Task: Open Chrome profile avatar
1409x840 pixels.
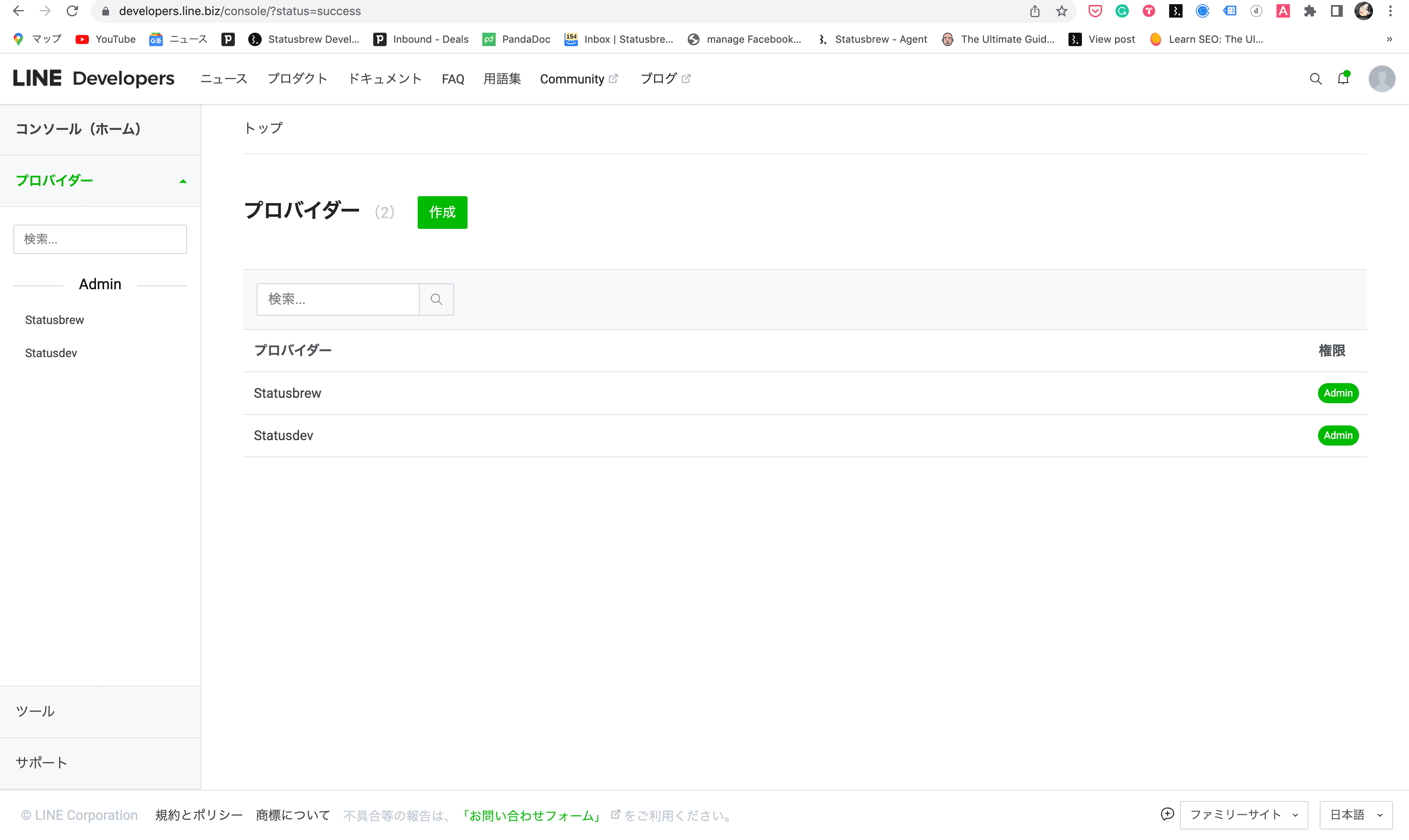Action: pyautogui.click(x=1364, y=11)
